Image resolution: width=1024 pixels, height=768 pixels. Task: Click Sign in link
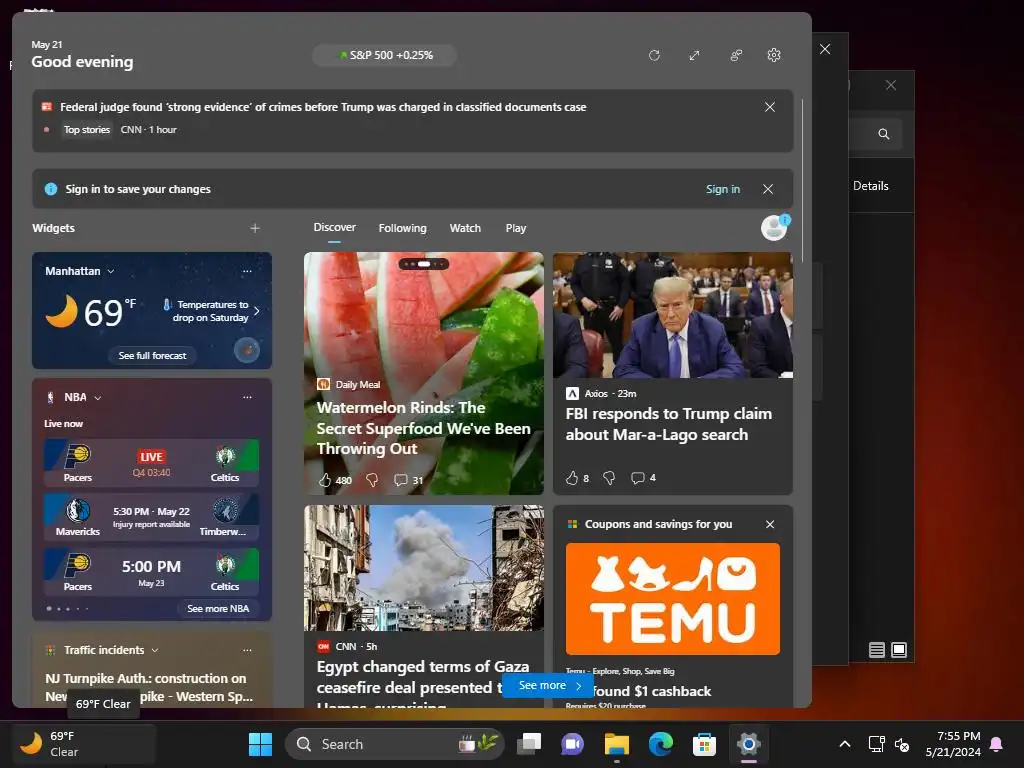tap(723, 189)
